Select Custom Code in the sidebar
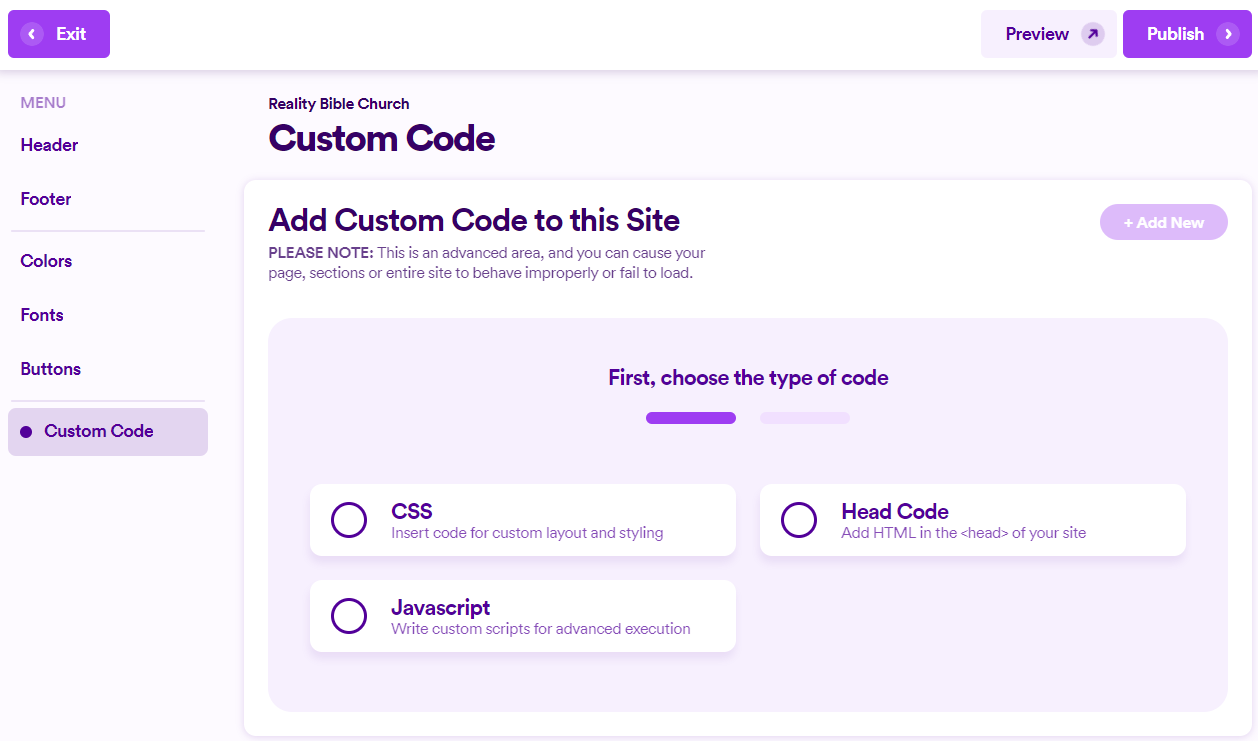1258x741 pixels. 98,431
